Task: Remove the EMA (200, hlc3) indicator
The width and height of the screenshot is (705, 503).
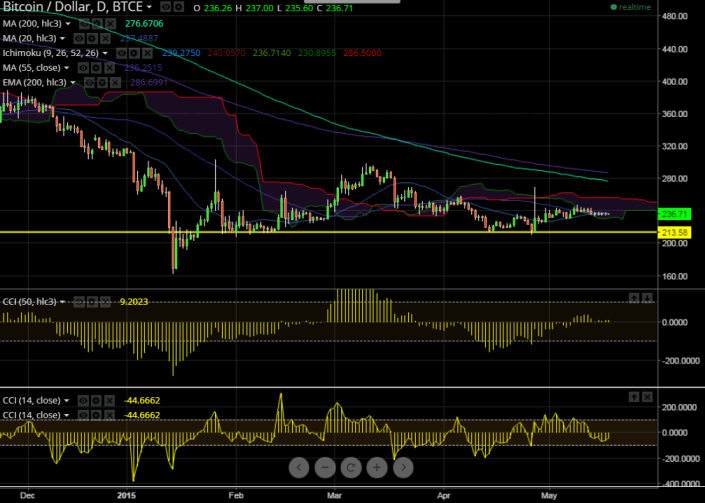Action: click(116, 82)
